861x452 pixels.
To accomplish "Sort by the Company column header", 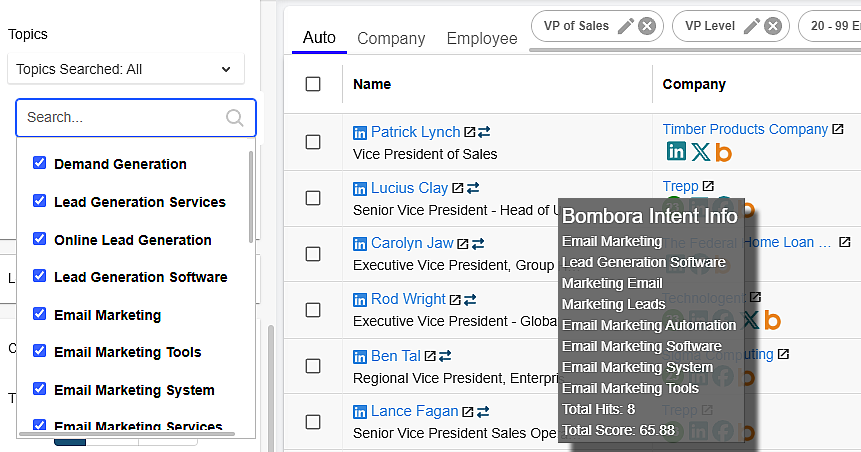I will point(694,84).
